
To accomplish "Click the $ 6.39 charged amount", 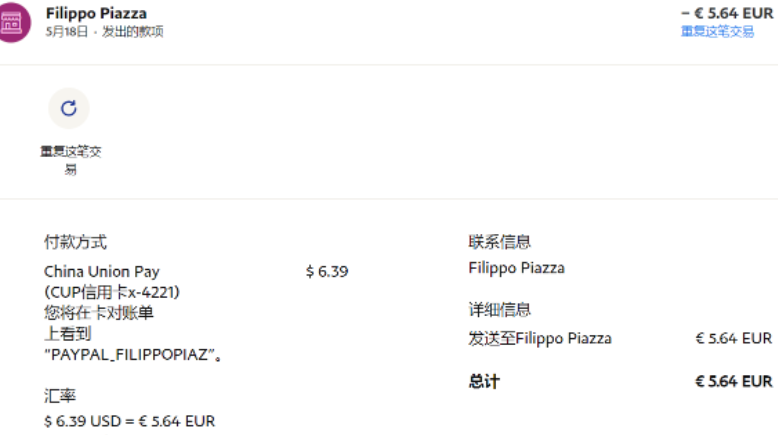I will point(327,271).
